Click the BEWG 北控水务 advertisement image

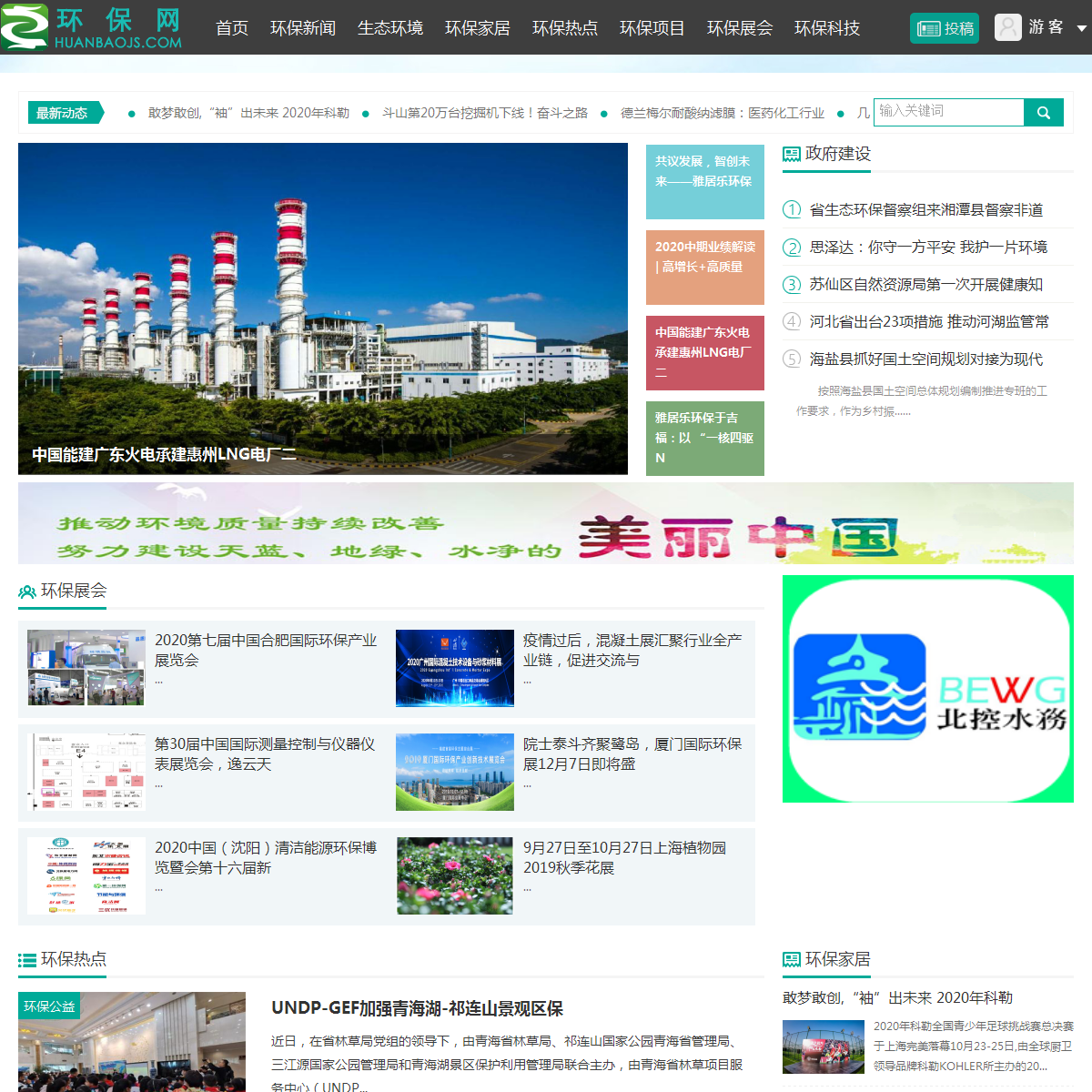click(x=927, y=689)
